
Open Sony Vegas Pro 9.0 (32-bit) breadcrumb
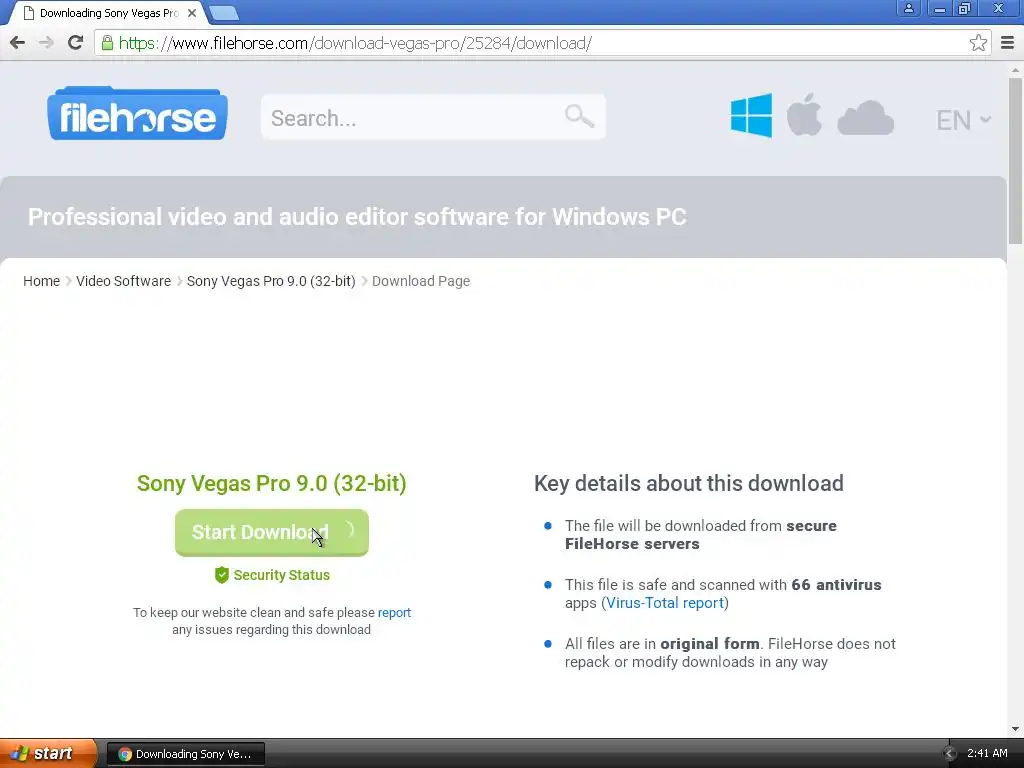(271, 281)
